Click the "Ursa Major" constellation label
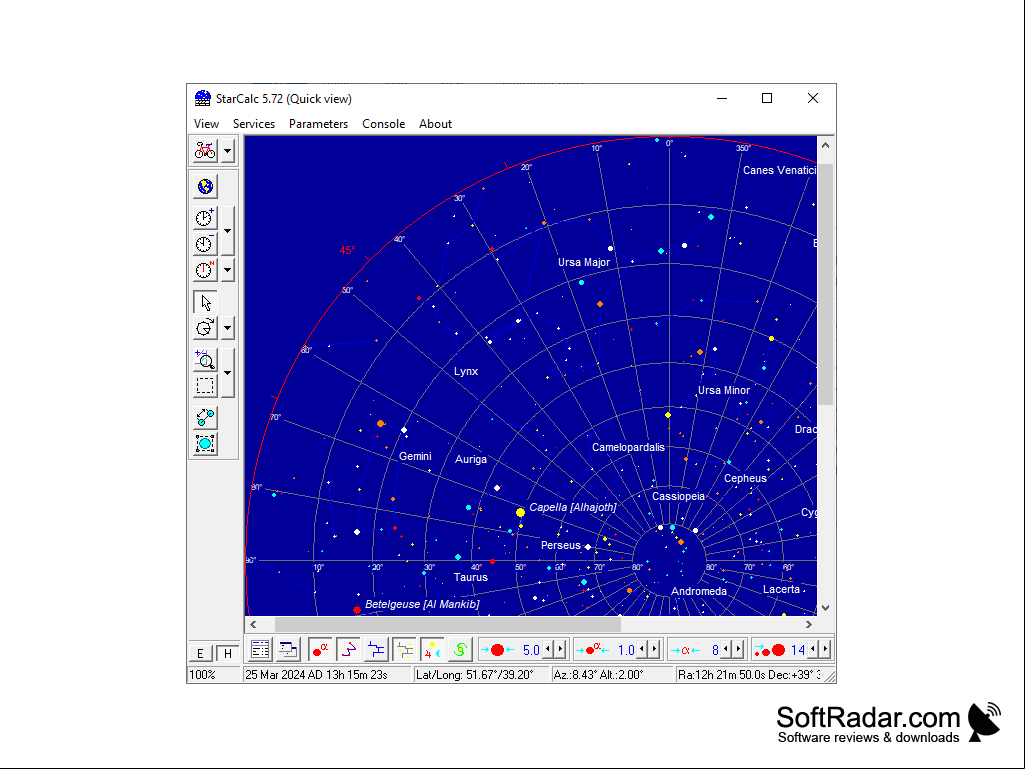This screenshot has width=1025, height=769. [x=584, y=262]
